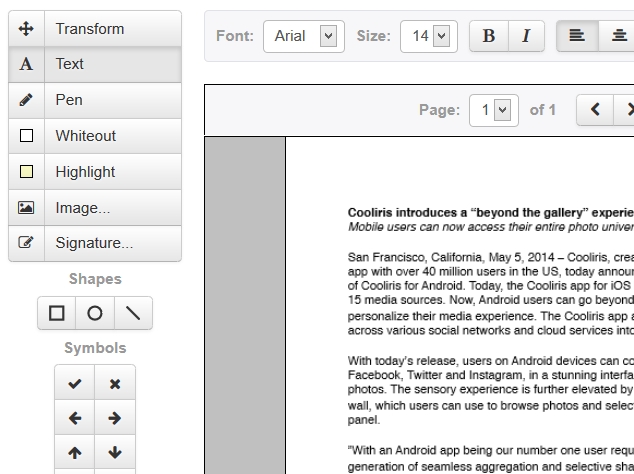Click the Image picture icon
The width and height of the screenshot is (634, 474).
[x=26, y=207]
